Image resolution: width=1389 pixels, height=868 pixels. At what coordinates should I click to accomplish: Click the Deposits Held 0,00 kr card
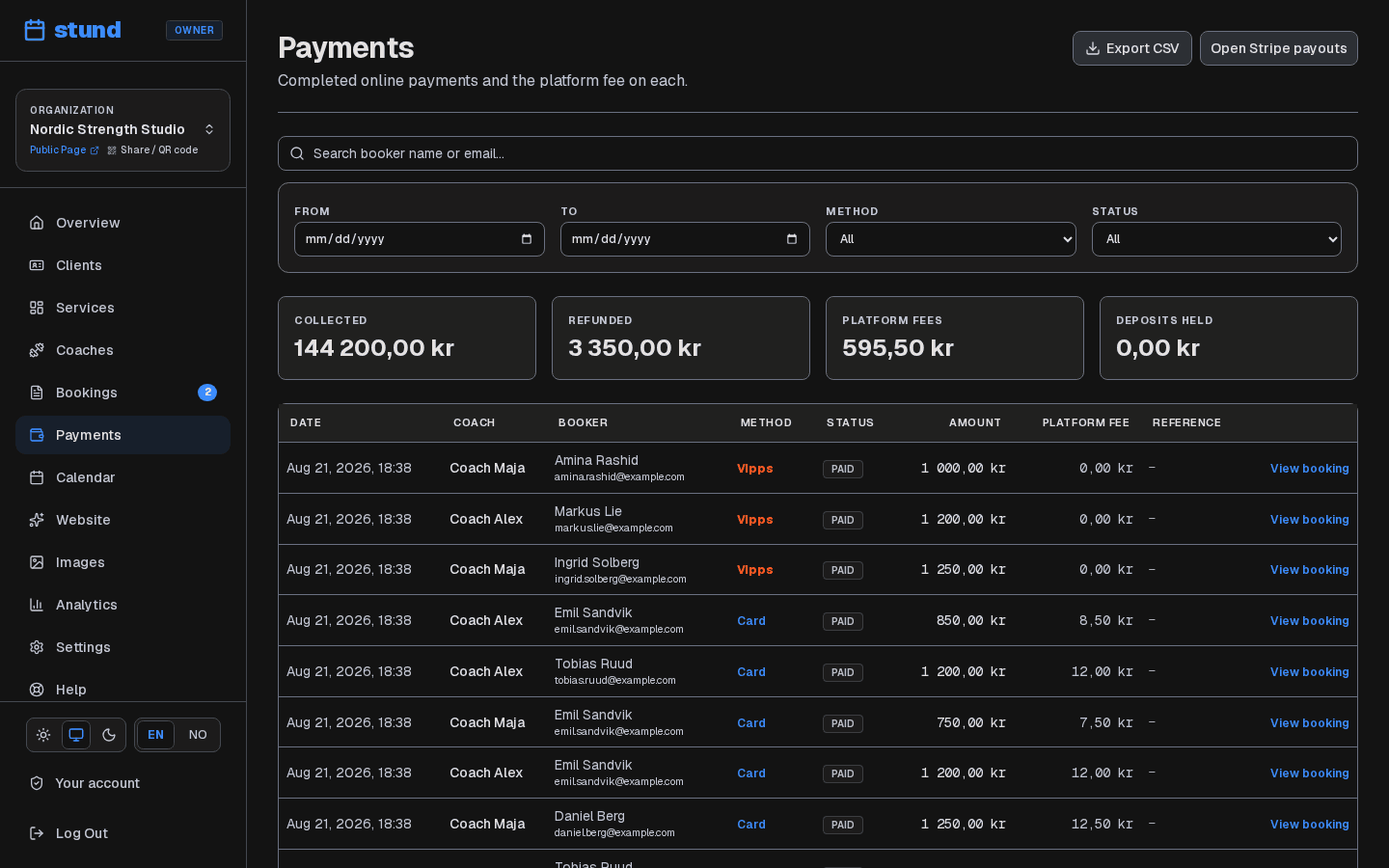coord(1229,338)
